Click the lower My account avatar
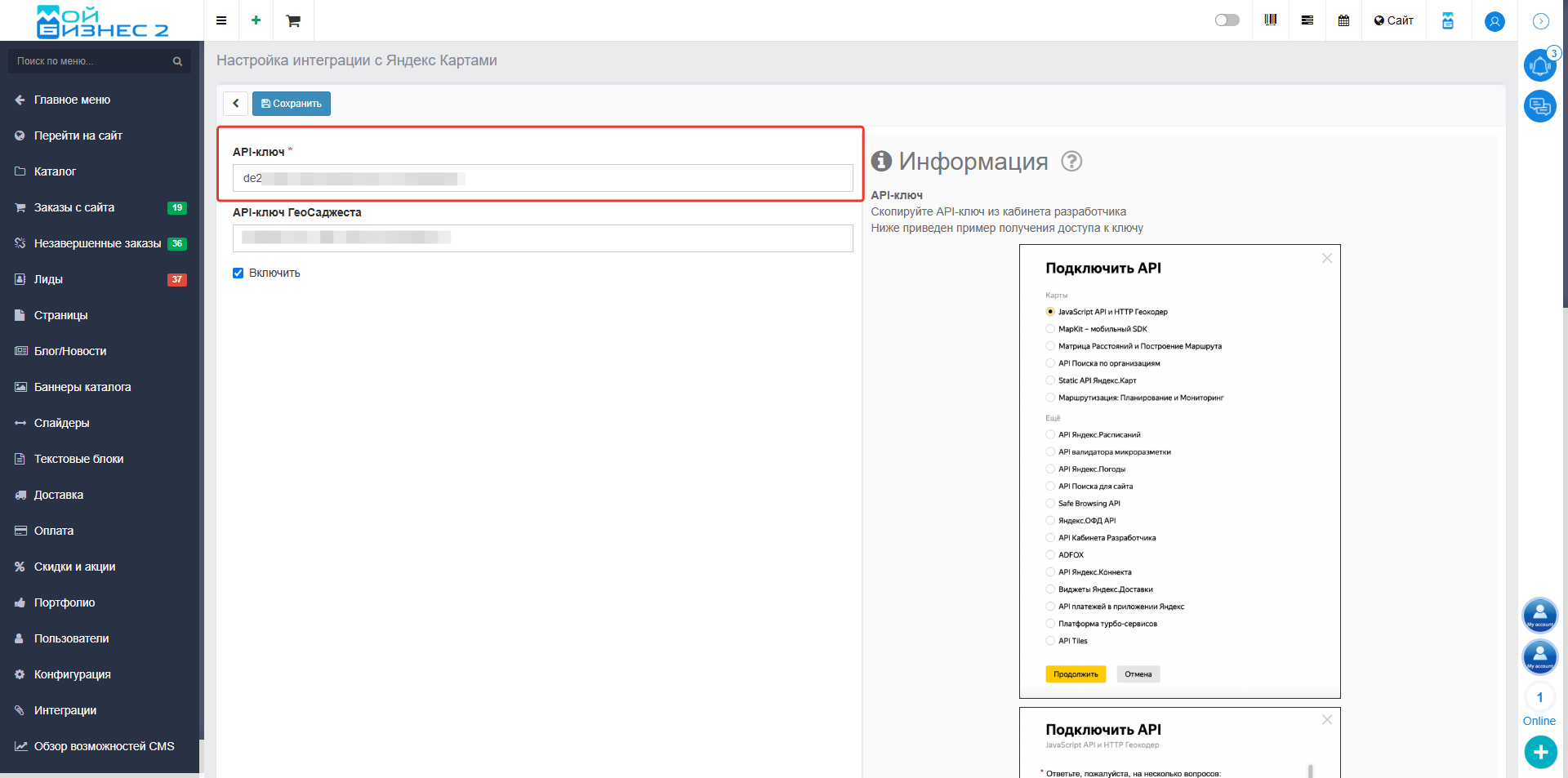 1540,656
